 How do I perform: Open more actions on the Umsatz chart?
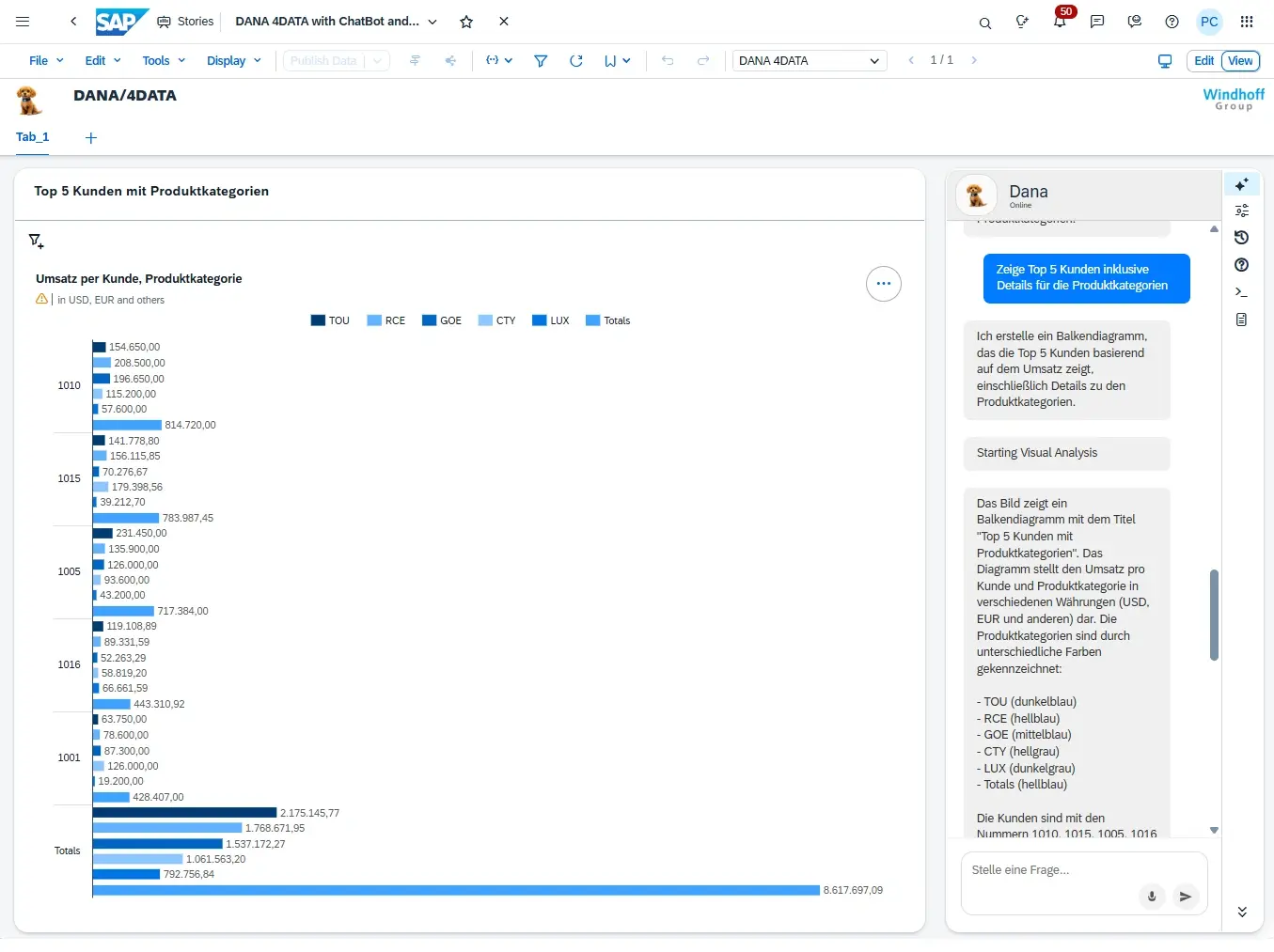coord(883,283)
